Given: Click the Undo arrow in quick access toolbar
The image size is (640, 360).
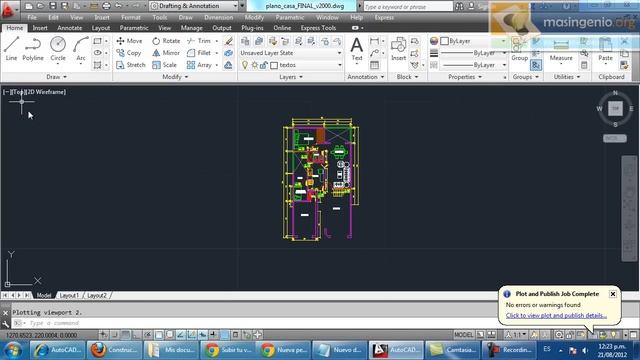Looking at the screenshot, I should (118, 6).
